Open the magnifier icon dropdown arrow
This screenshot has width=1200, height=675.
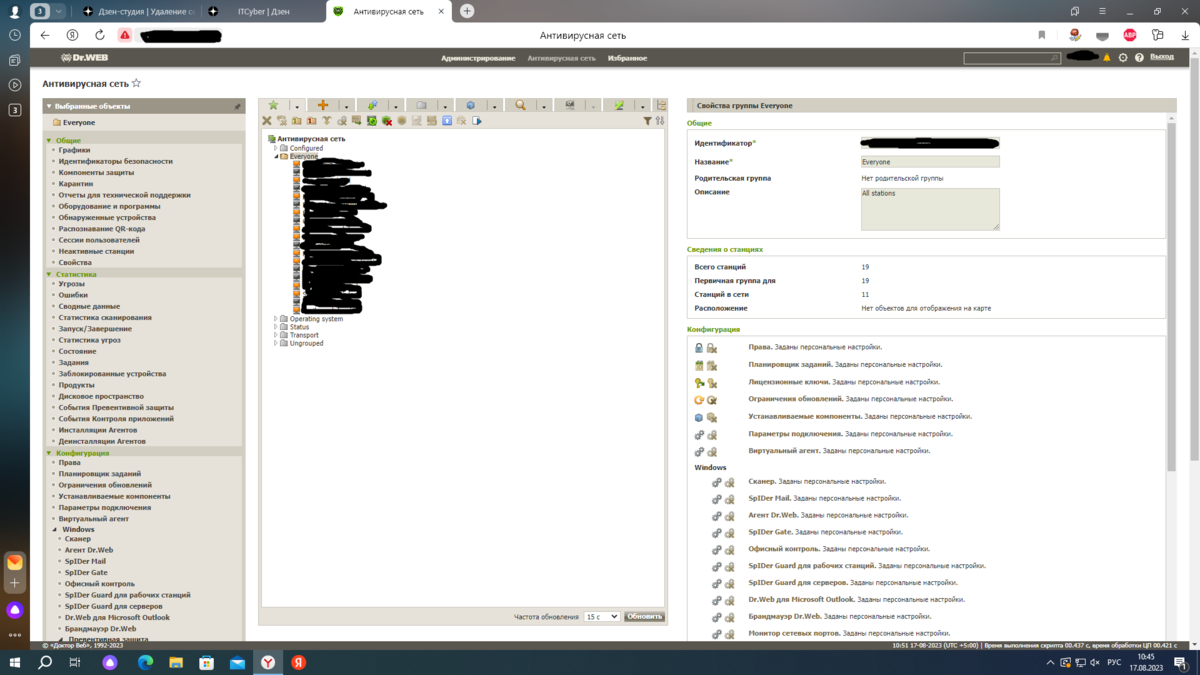tap(544, 106)
